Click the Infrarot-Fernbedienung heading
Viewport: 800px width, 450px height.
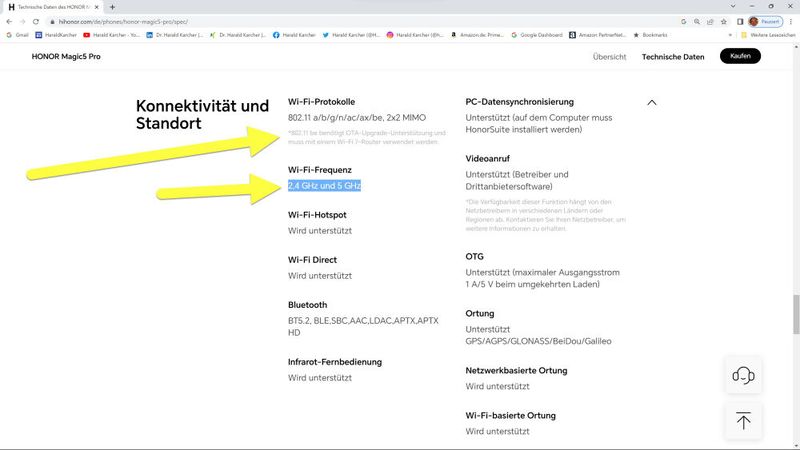(335, 362)
